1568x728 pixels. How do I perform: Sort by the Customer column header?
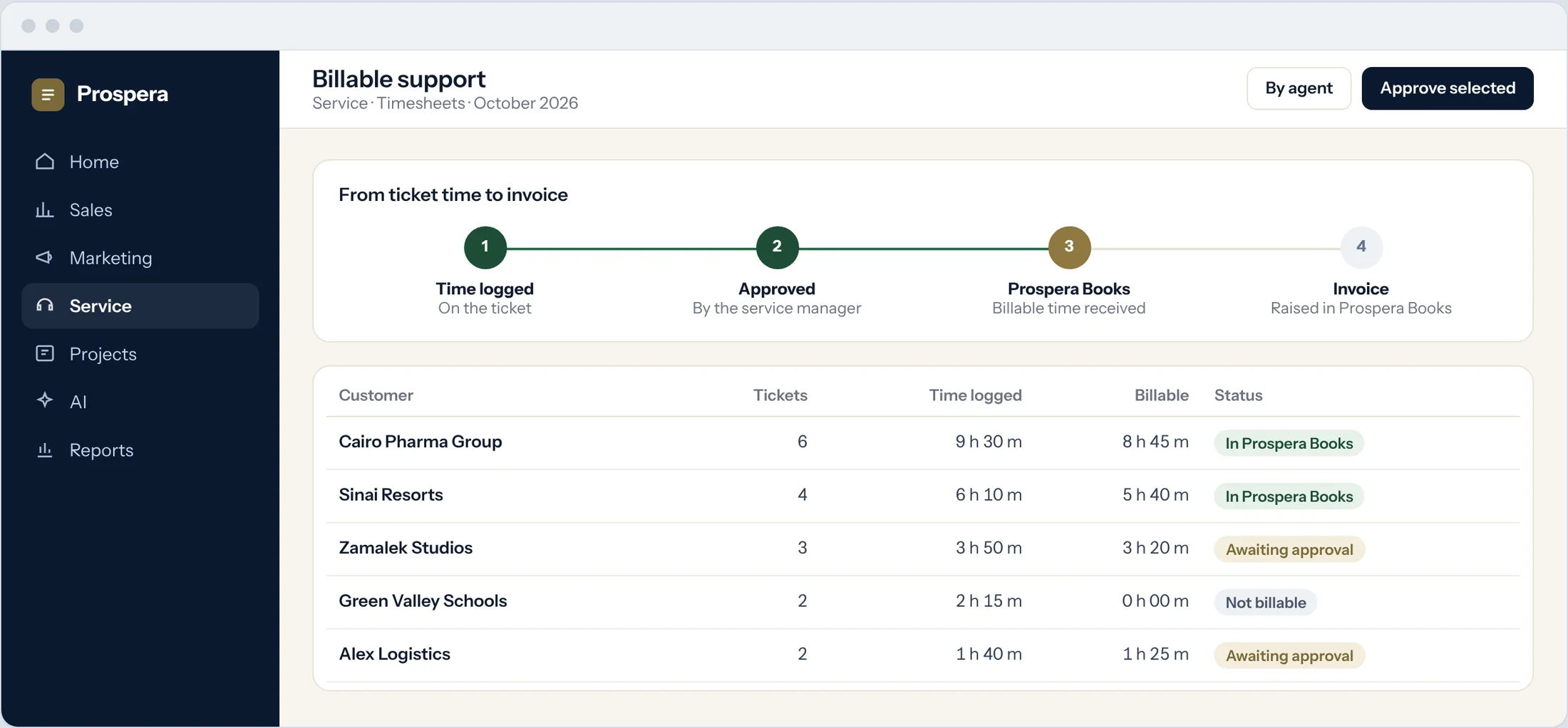(x=376, y=395)
